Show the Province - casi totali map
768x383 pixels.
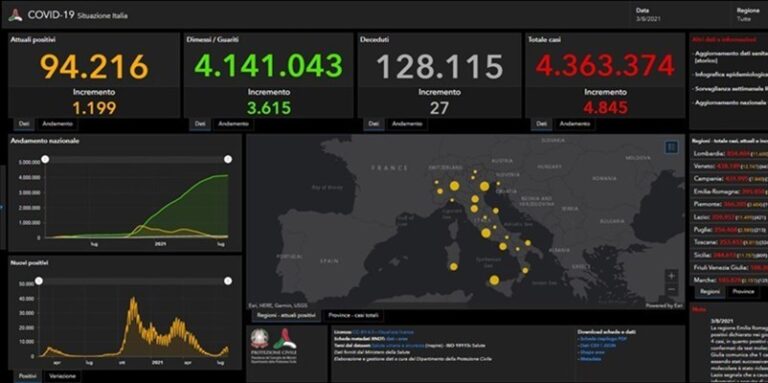tap(353, 315)
